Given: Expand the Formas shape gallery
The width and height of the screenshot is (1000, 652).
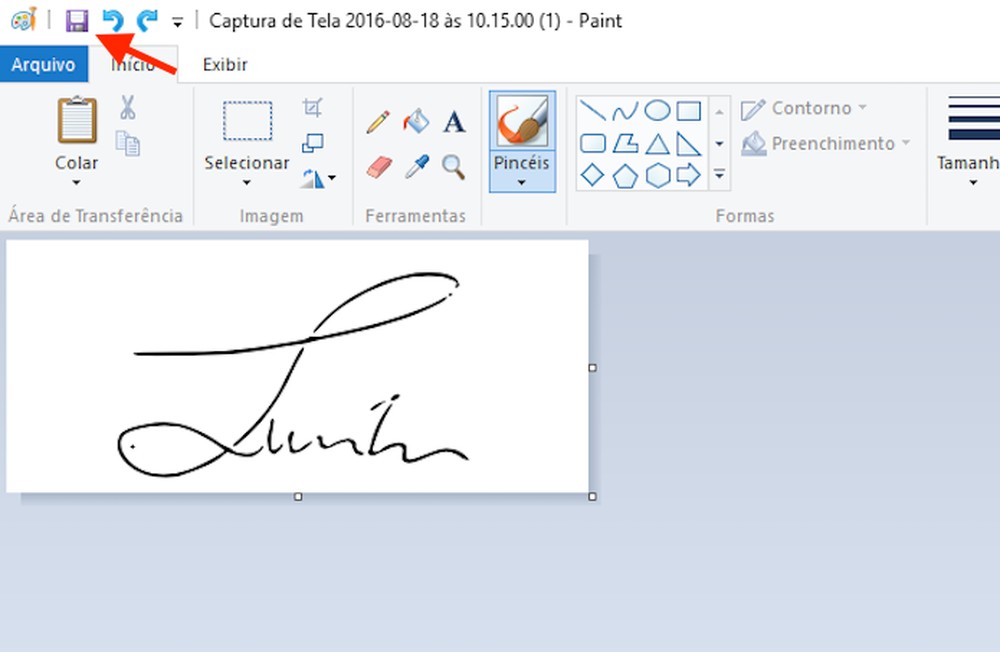Looking at the screenshot, I should [720, 175].
